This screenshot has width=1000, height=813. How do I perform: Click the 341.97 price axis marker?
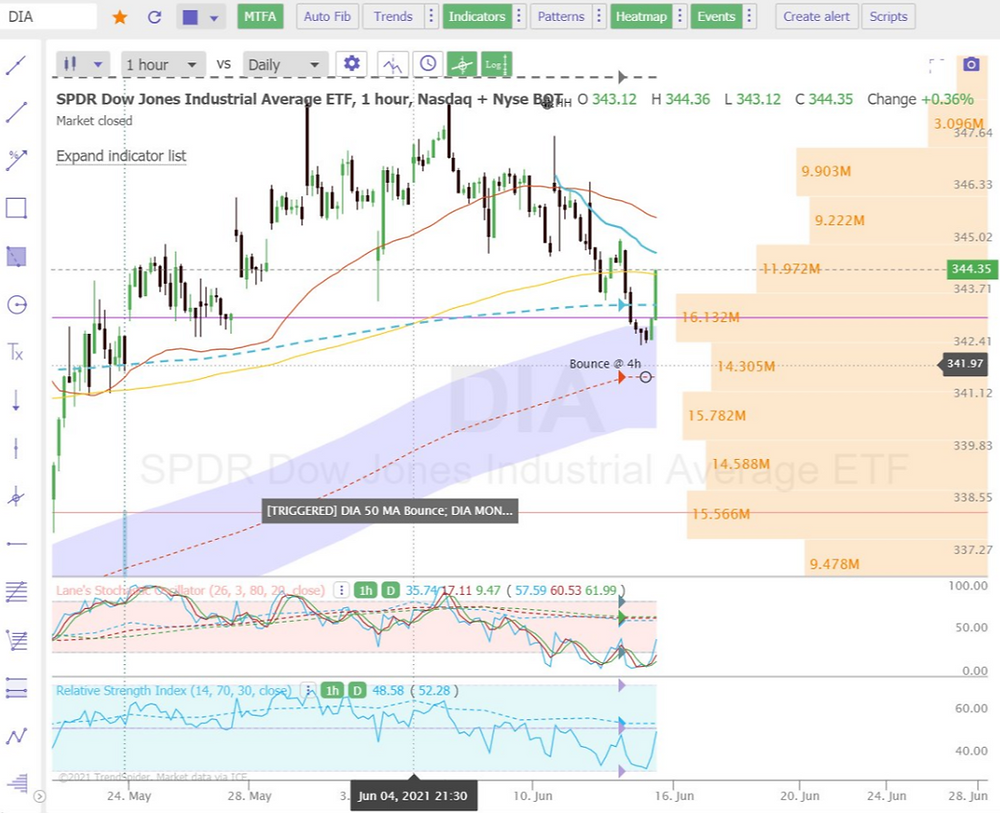coord(965,363)
